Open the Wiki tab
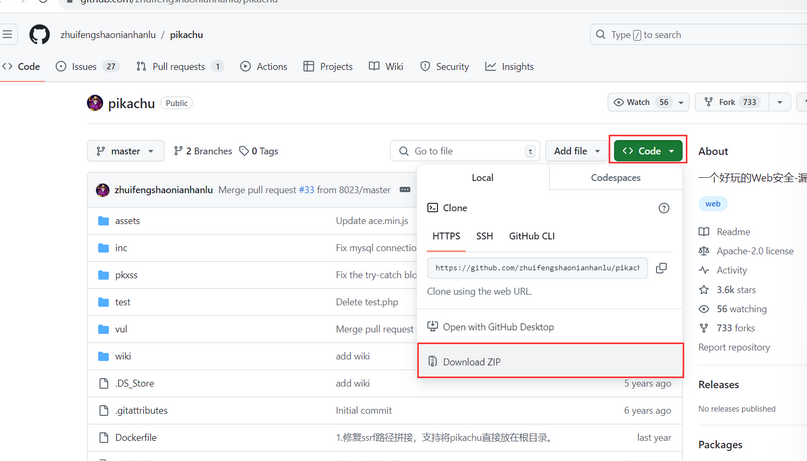 point(386,66)
